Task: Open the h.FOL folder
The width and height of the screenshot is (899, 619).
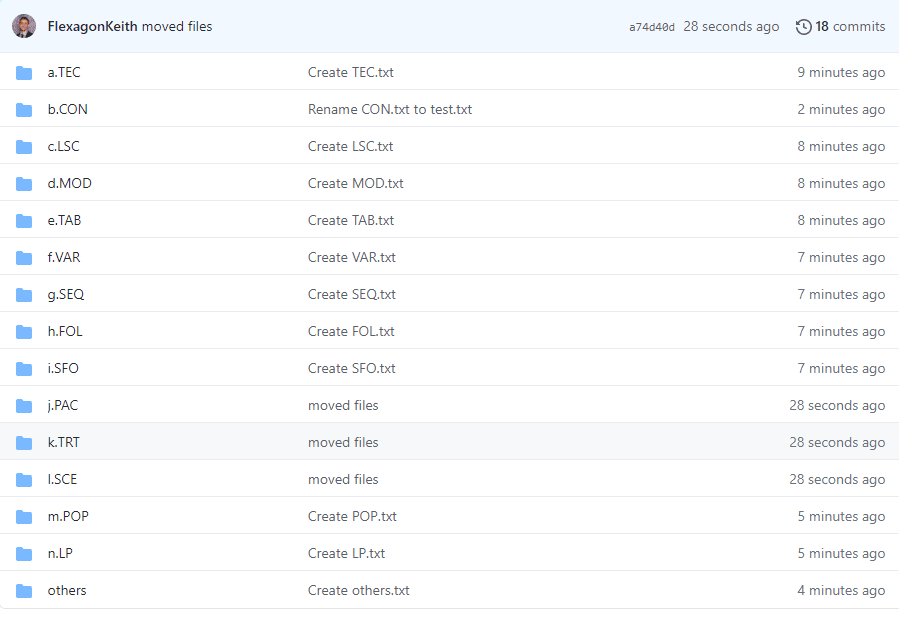Action: coord(65,331)
